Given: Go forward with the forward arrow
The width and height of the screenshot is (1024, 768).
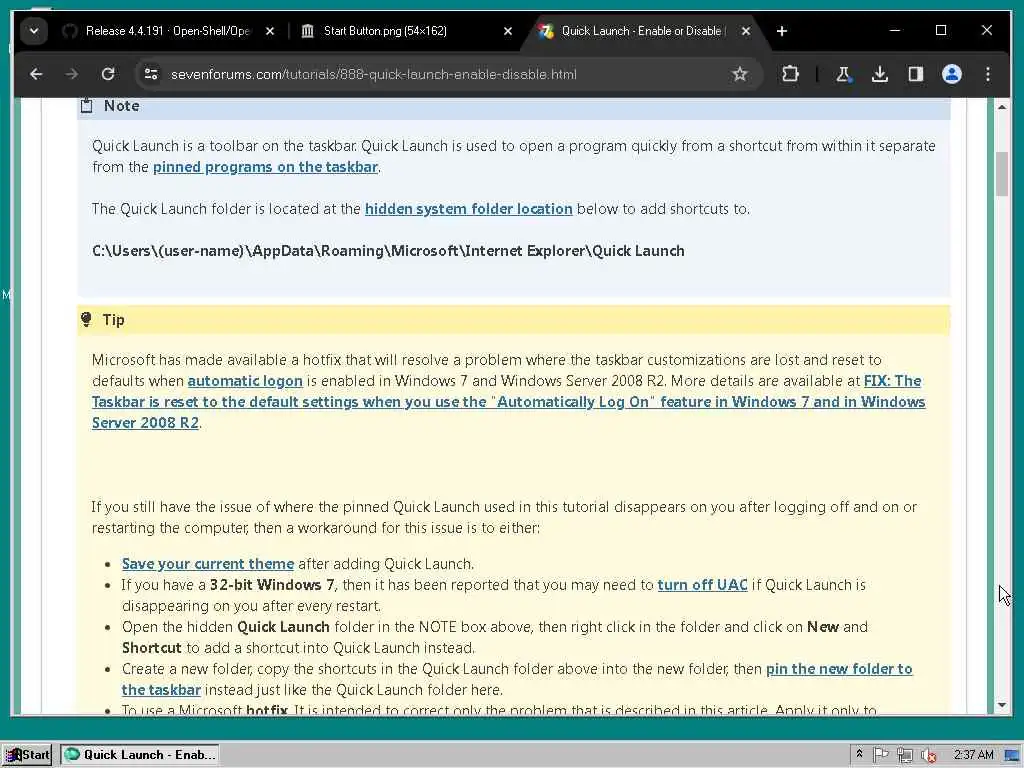Looking at the screenshot, I should click(72, 74).
